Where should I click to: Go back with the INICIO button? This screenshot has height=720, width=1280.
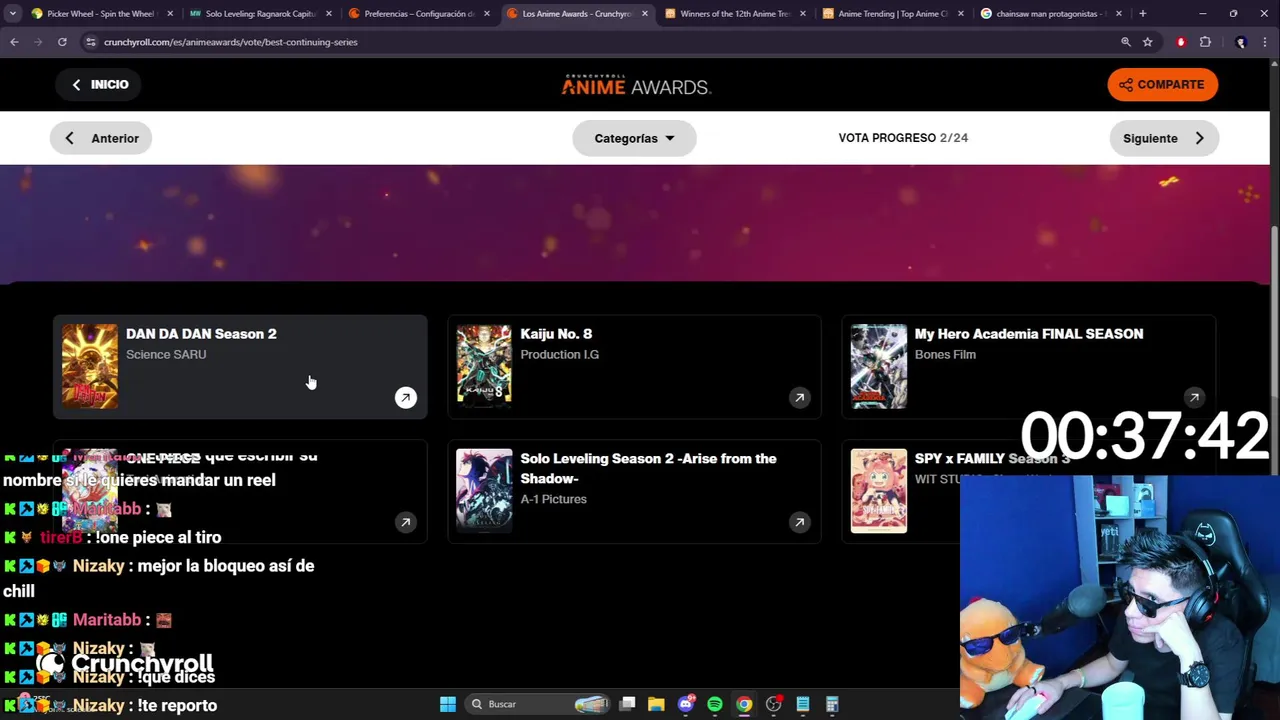coord(100,84)
